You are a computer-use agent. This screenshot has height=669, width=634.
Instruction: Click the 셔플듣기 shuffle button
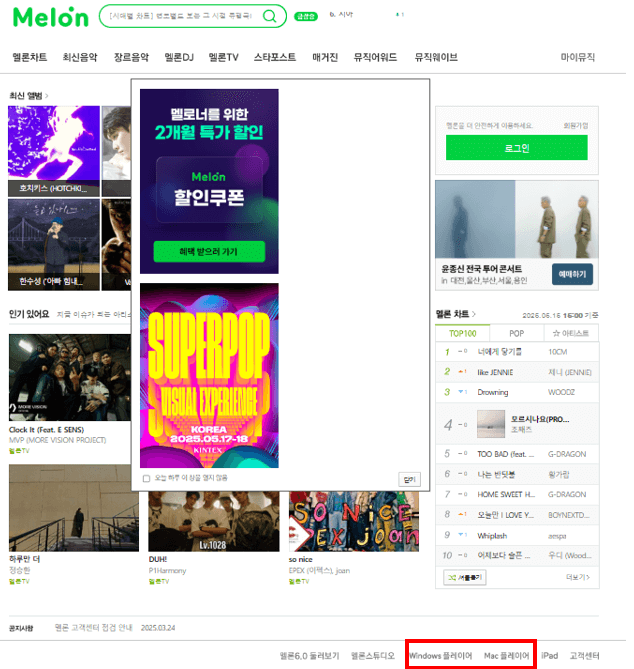[465, 577]
